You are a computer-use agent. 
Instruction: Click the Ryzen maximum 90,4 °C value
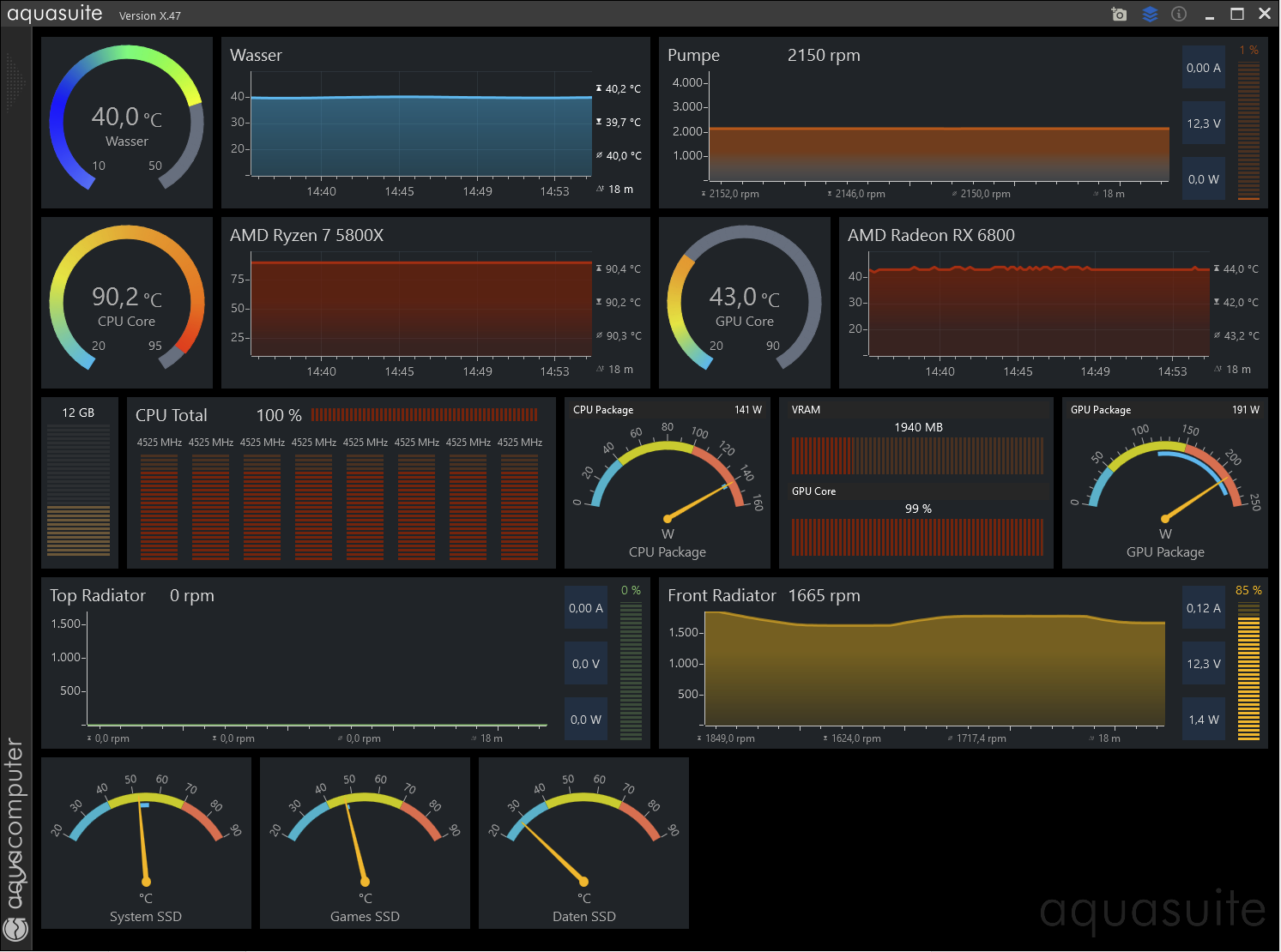(623, 268)
